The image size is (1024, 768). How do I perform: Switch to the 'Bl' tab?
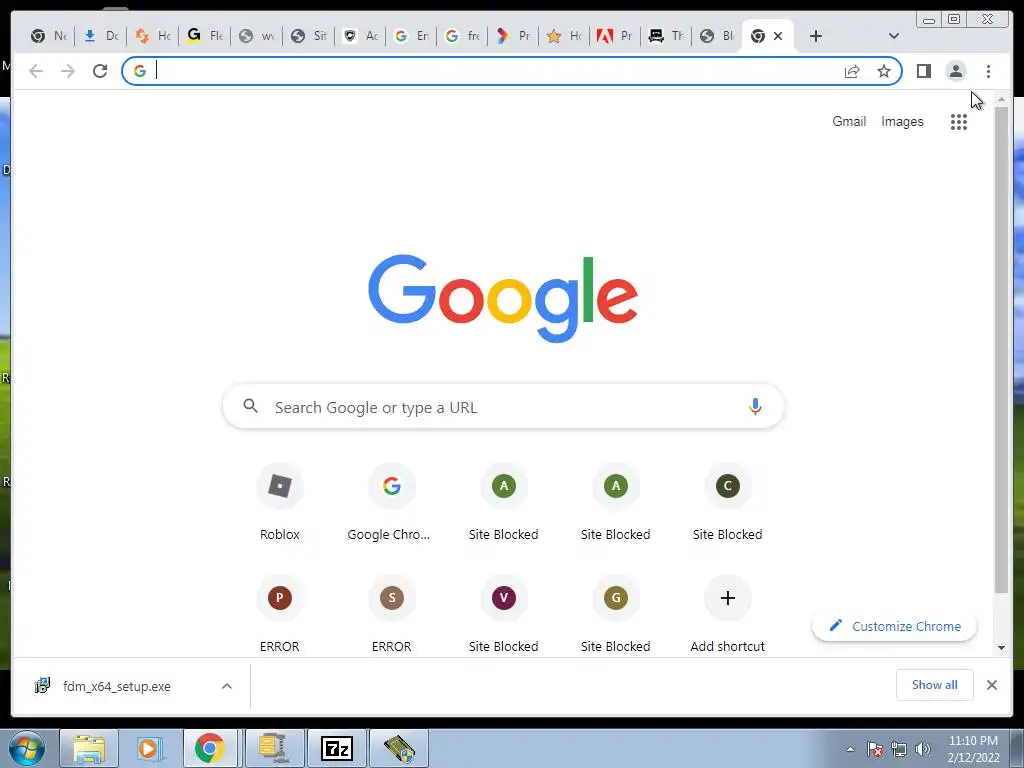pos(716,36)
